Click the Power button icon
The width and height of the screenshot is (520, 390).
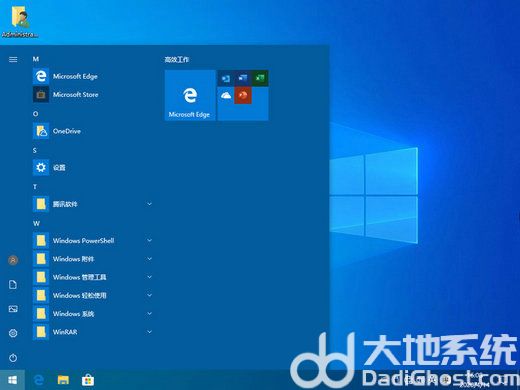pyautogui.click(x=13, y=358)
